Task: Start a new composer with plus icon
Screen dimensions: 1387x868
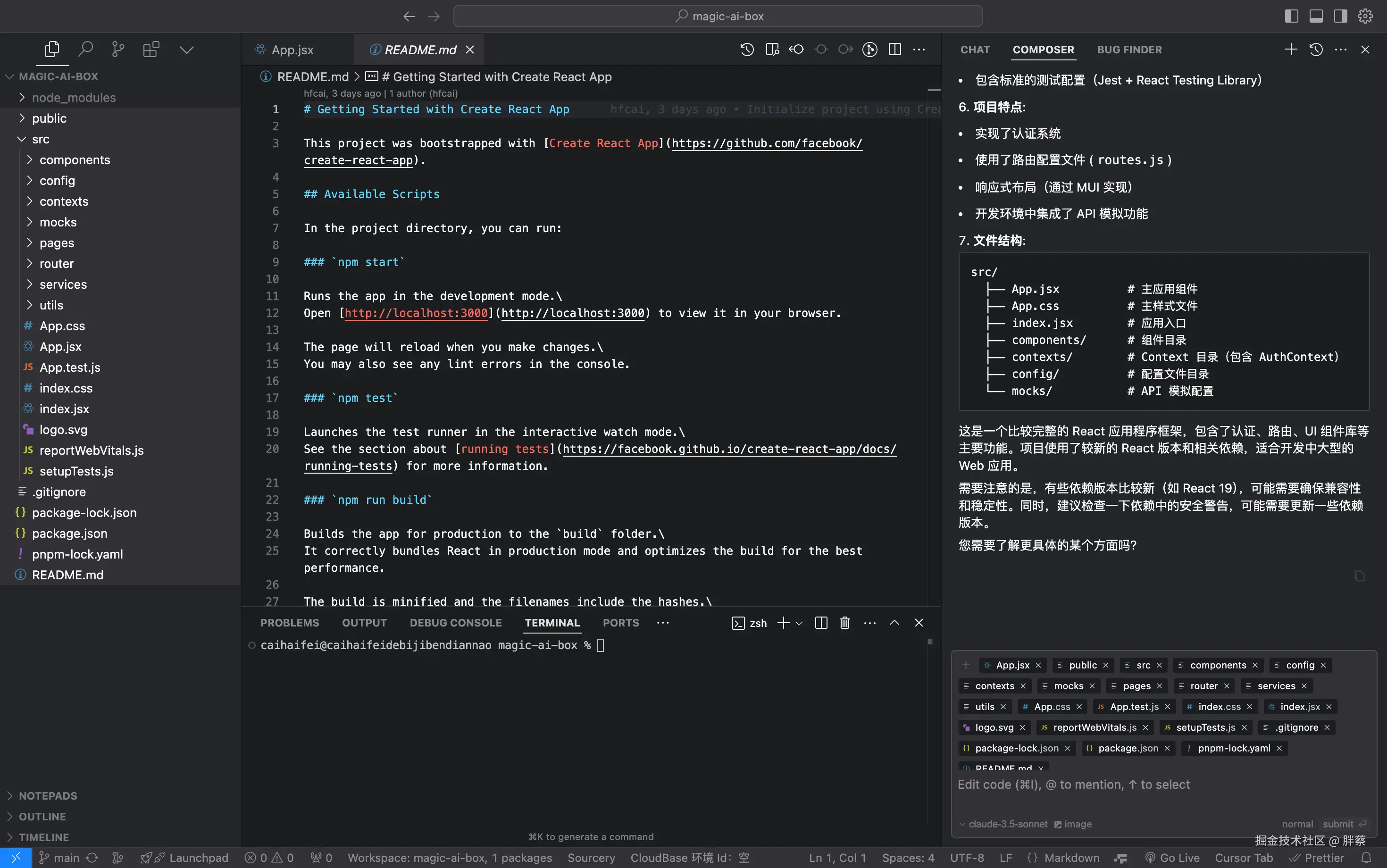Action: pyautogui.click(x=1291, y=50)
